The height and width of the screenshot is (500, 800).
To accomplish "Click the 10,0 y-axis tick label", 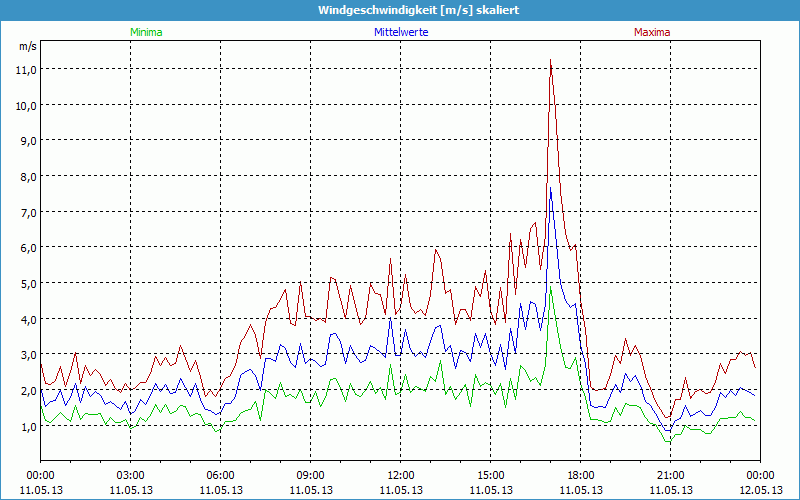I will tap(26, 105).
